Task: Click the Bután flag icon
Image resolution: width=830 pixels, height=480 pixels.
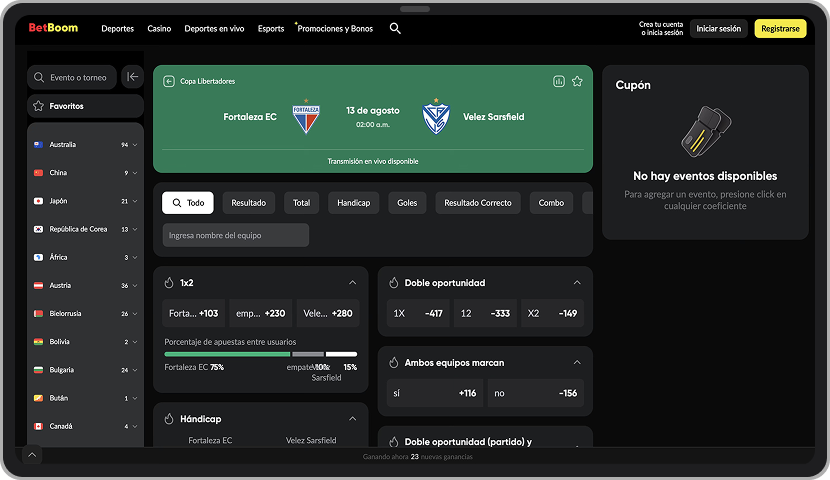Action: coord(38,398)
